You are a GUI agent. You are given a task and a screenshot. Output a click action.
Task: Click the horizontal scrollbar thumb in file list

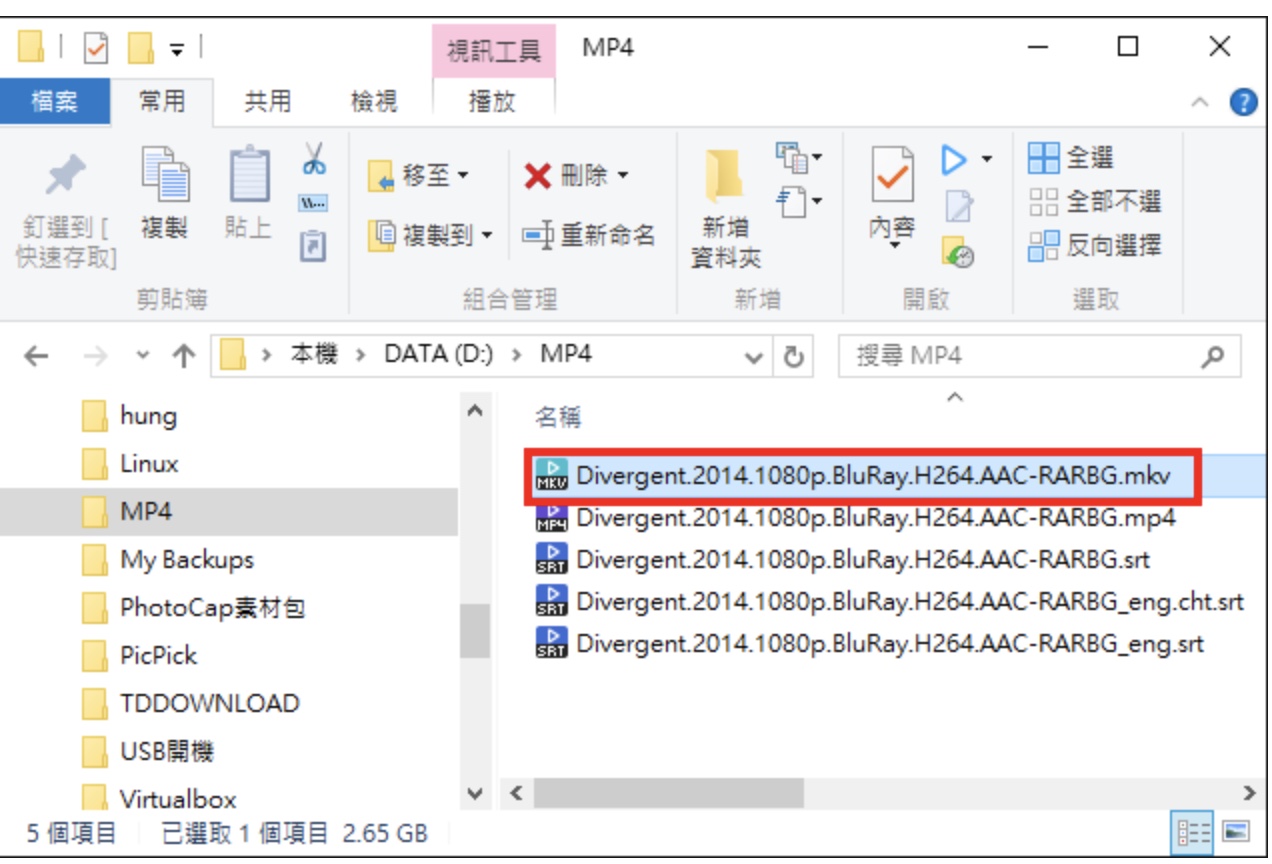click(668, 794)
